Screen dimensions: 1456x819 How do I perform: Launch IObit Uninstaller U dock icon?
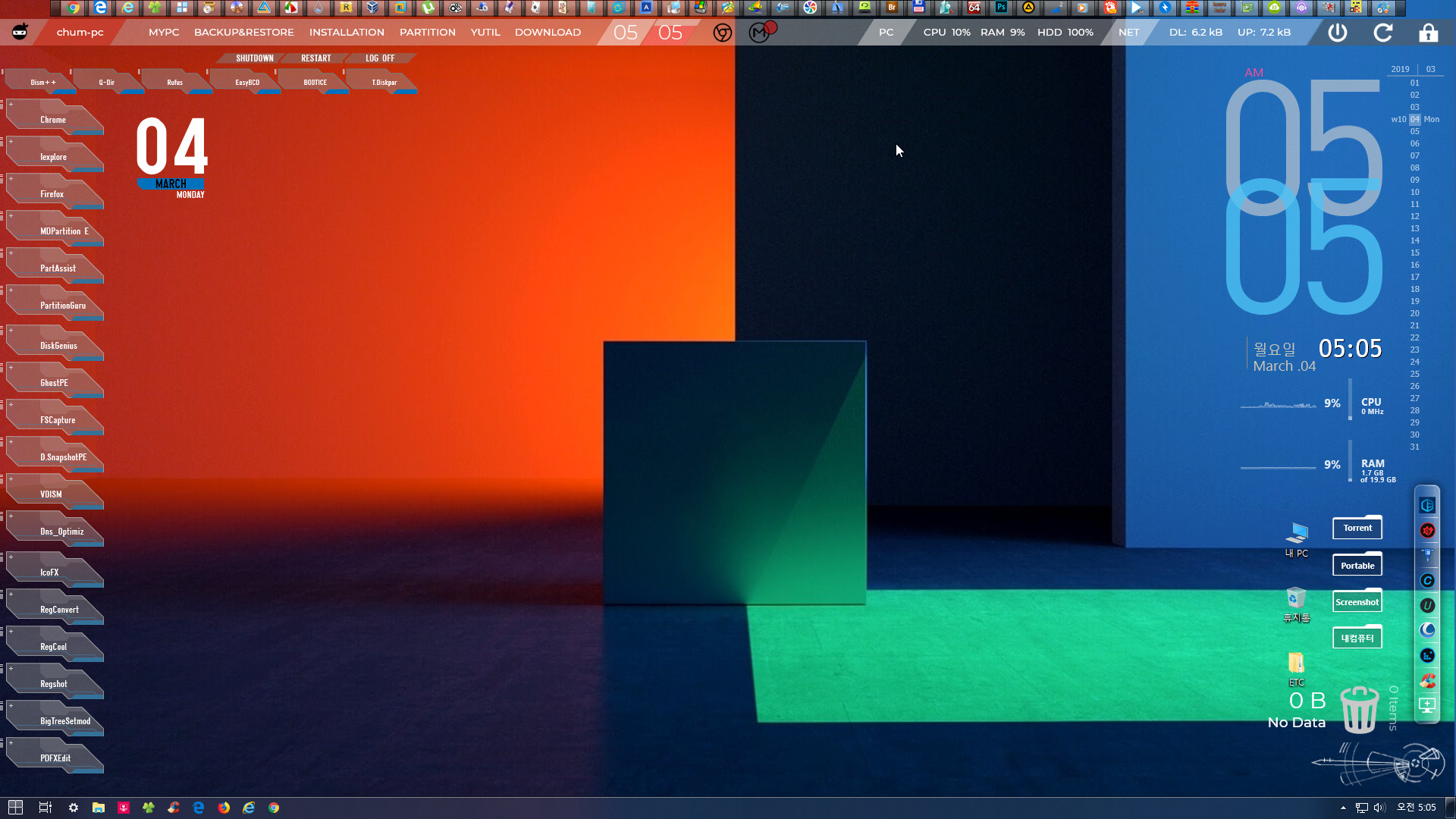pos(1427,605)
